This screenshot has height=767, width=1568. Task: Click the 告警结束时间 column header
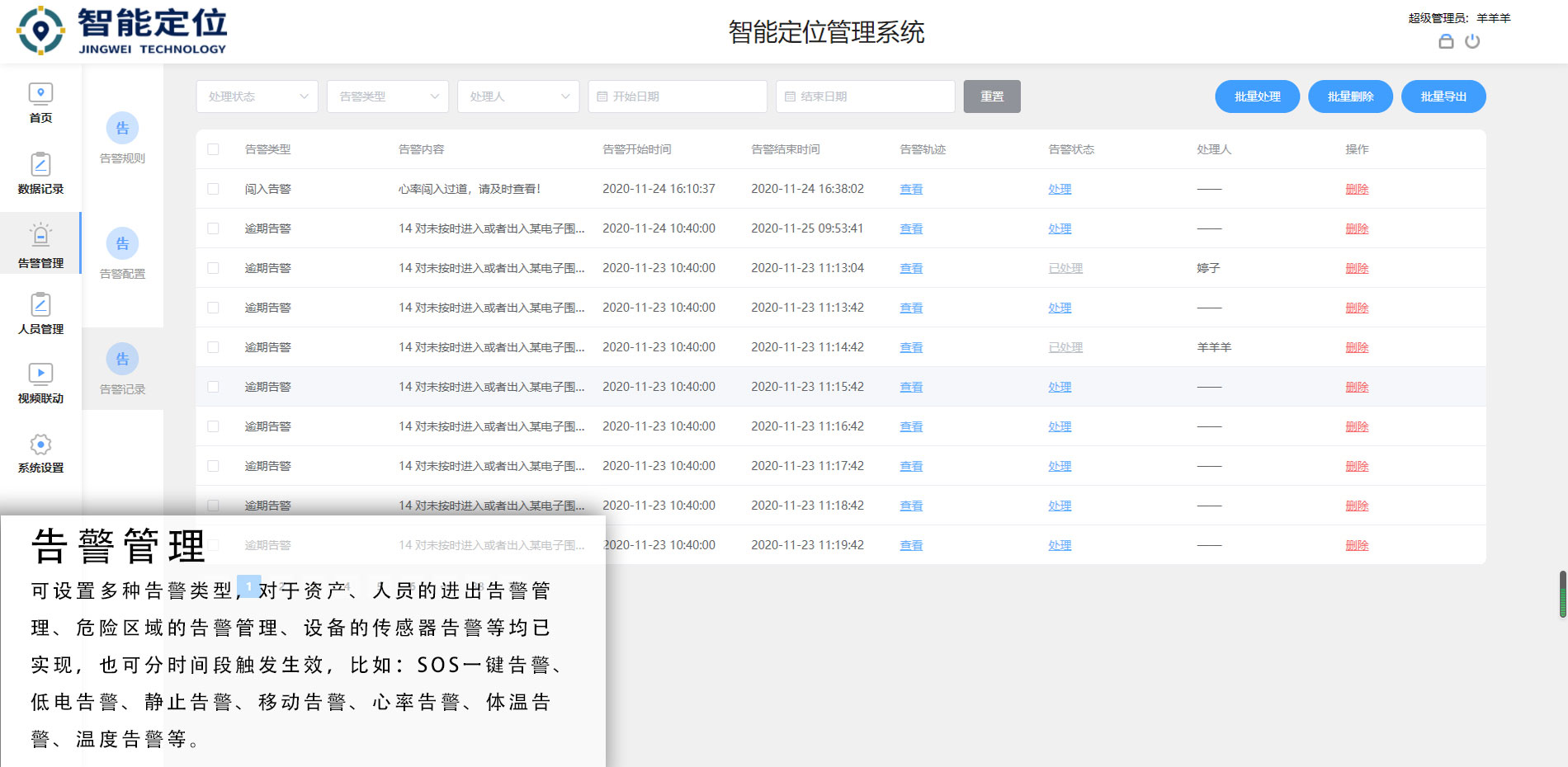click(x=785, y=149)
